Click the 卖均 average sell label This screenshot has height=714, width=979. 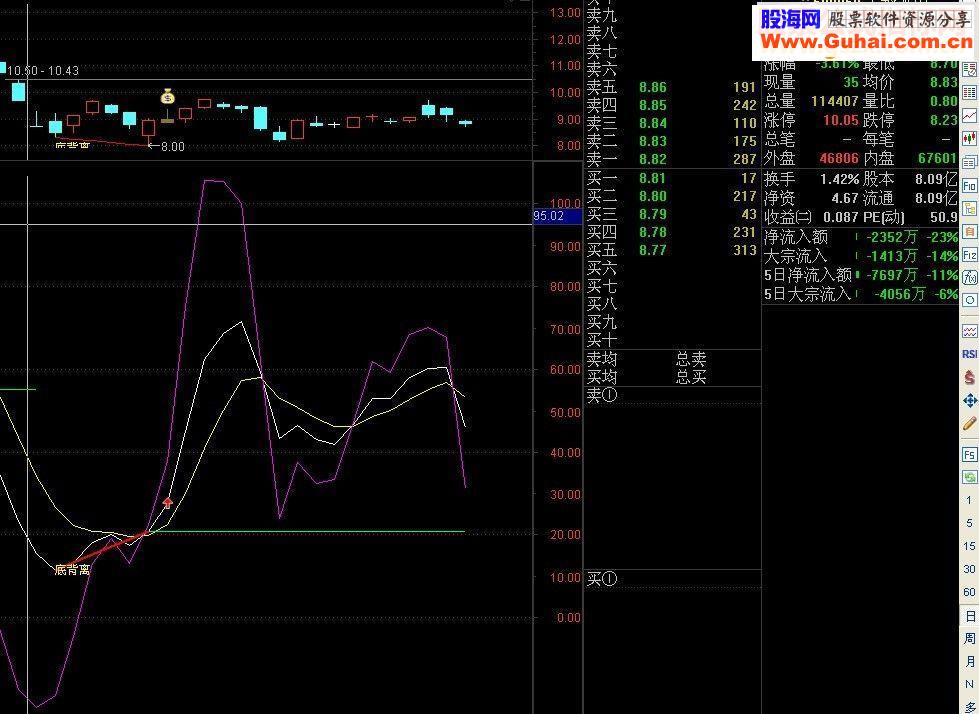[x=602, y=359]
